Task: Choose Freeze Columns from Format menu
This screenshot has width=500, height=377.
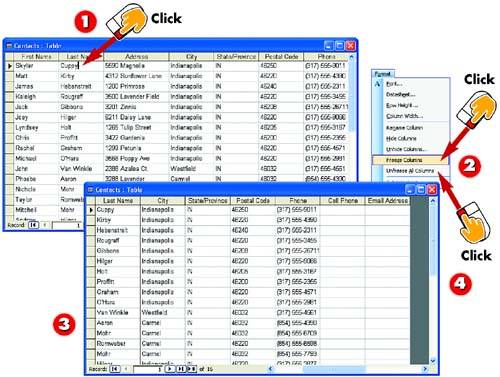Action: click(x=410, y=160)
